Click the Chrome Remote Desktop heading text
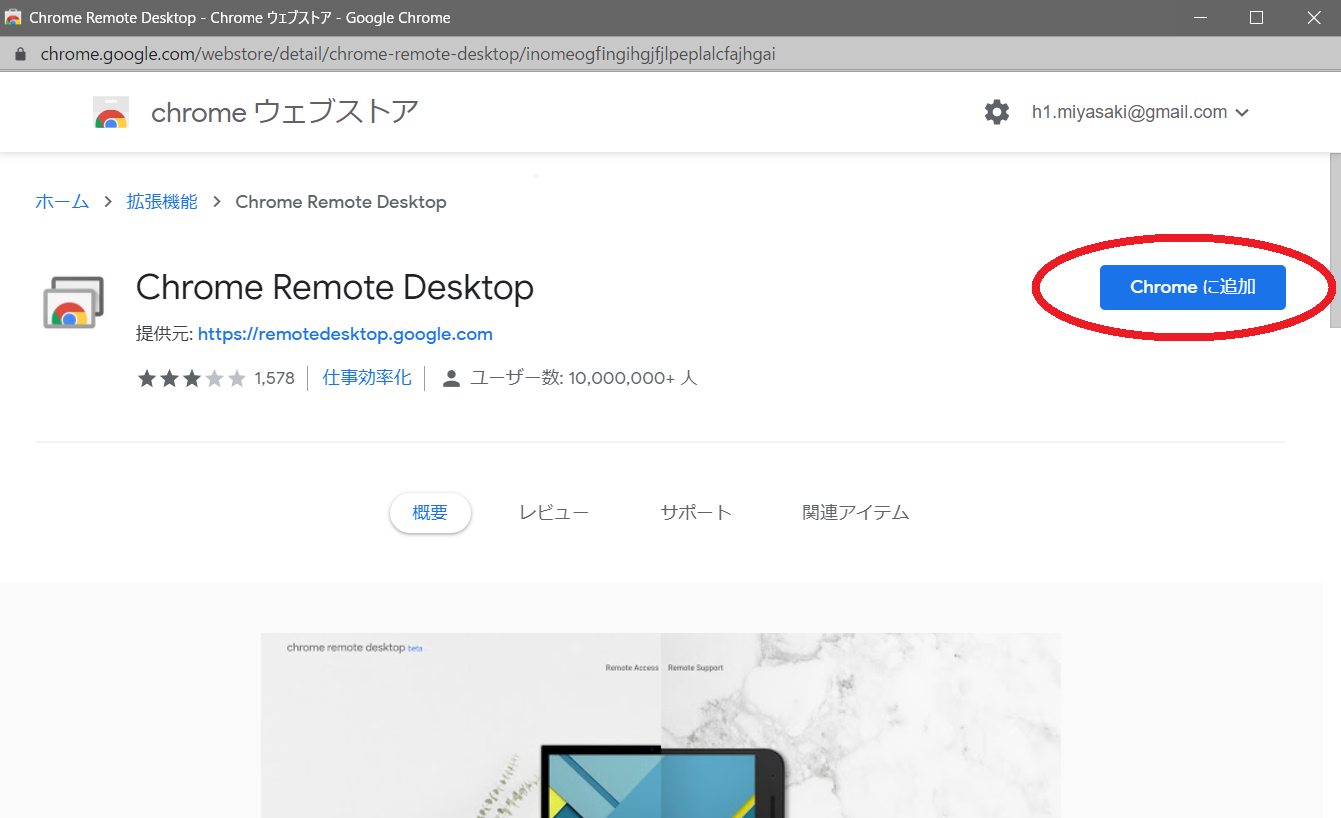Screen dimensions: 1341x818 (335, 288)
